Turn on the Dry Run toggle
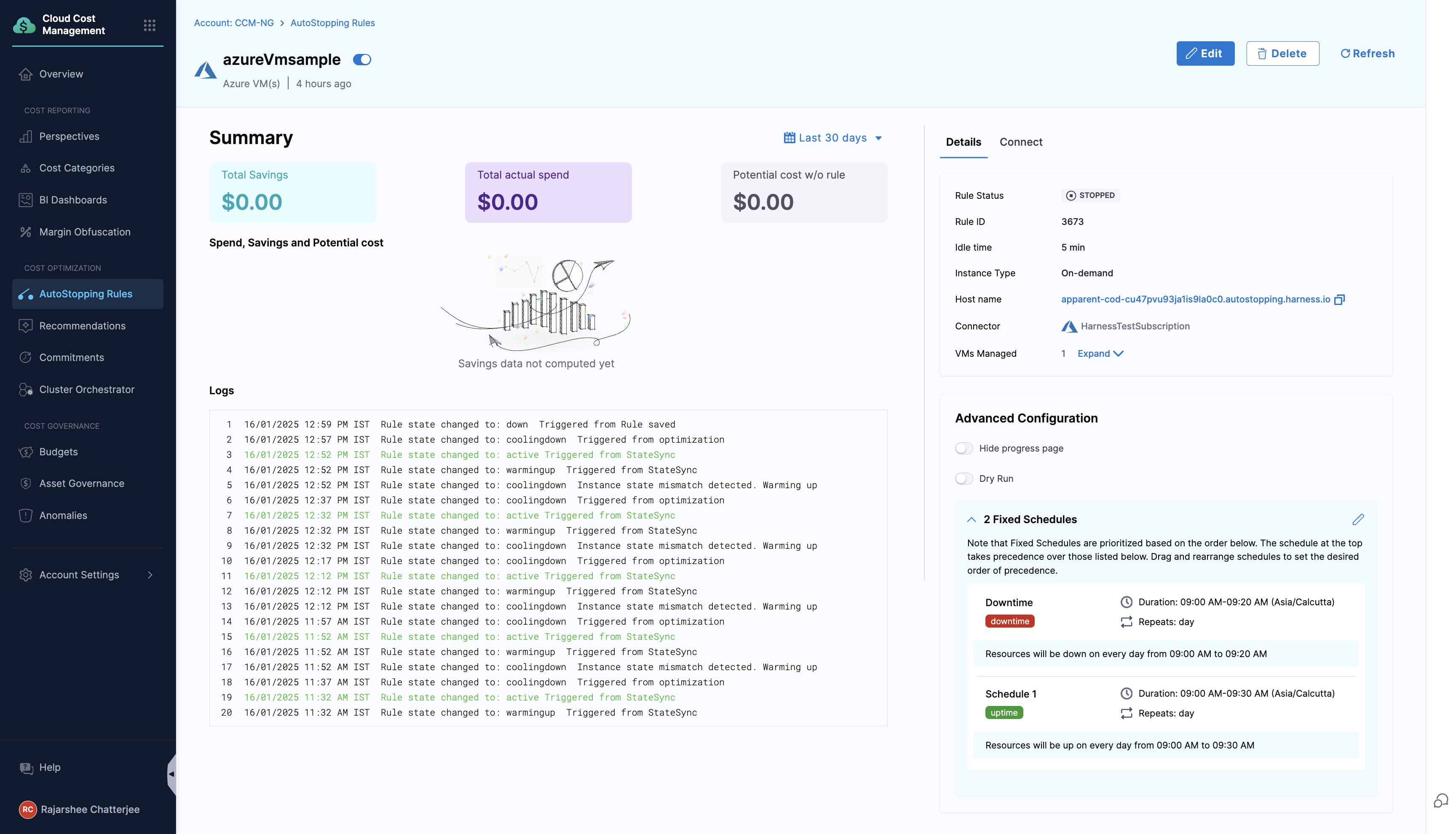The image size is (1456, 834). click(964, 479)
